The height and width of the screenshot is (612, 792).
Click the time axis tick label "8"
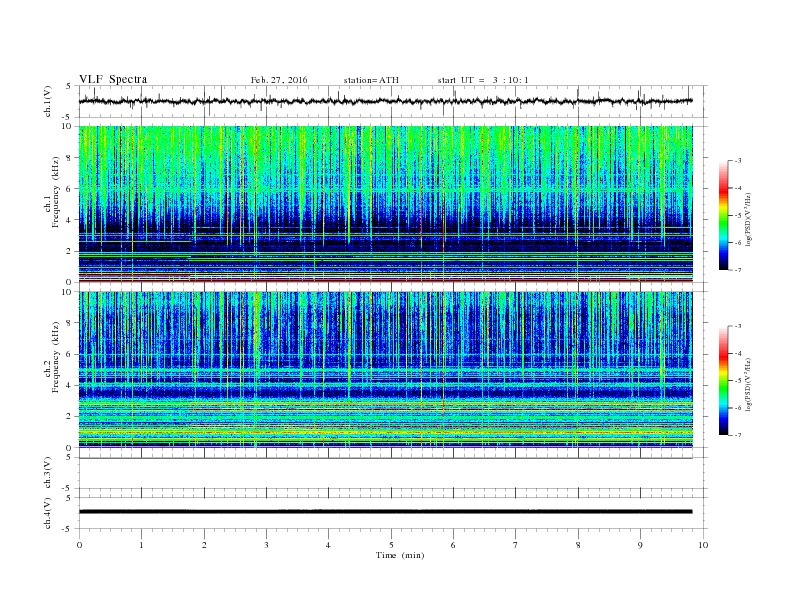pyautogui.click(x=578, y=545)
